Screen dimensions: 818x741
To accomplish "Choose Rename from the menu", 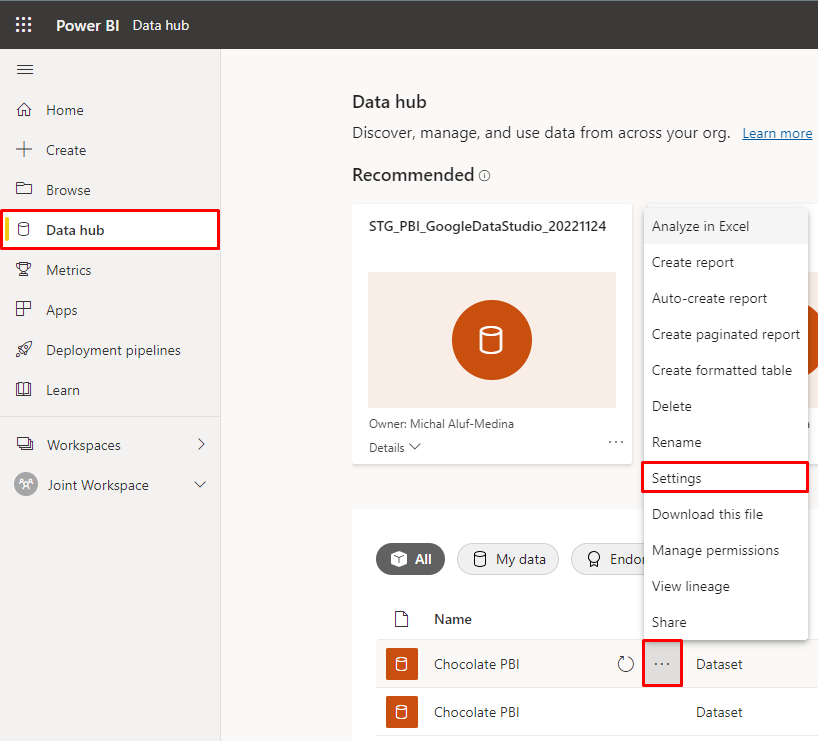I will 726,443.
